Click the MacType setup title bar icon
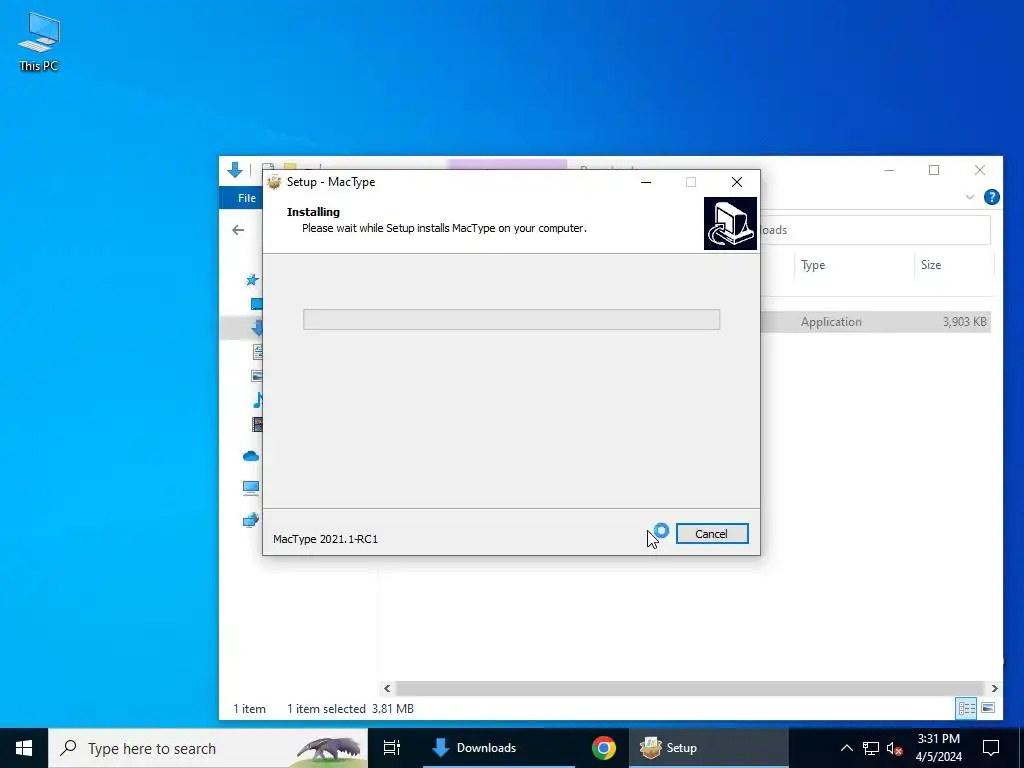 [274, 182]
